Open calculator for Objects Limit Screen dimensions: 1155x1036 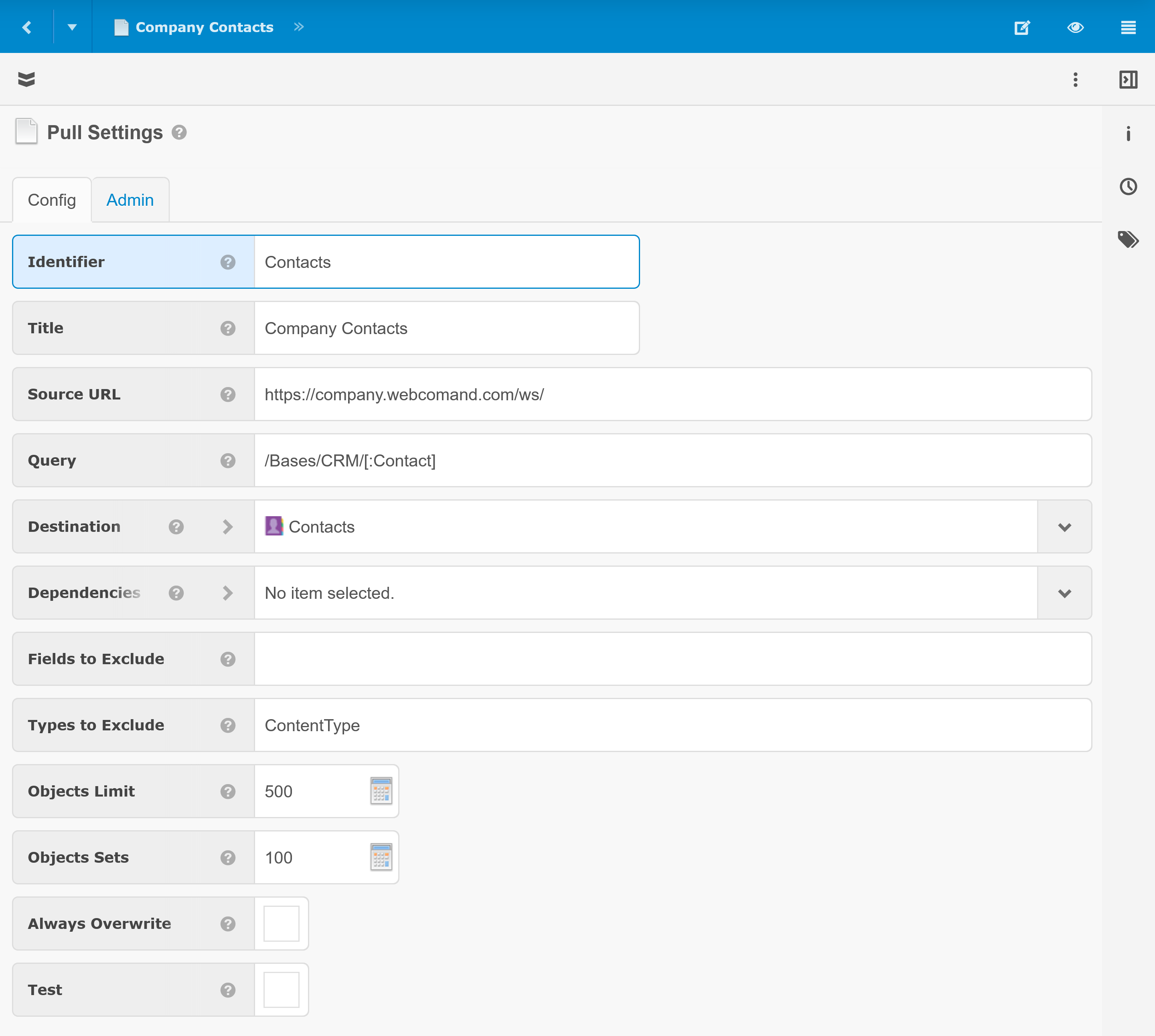(381, 791)
